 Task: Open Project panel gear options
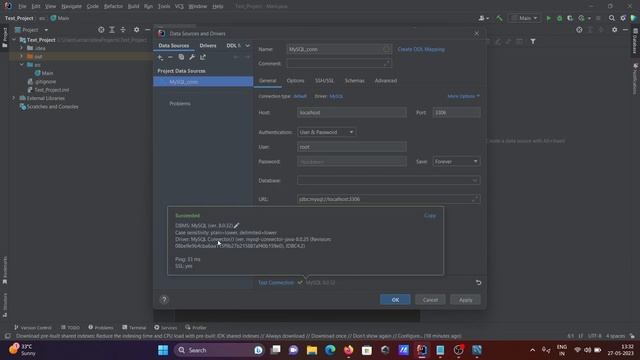[136, 30]
